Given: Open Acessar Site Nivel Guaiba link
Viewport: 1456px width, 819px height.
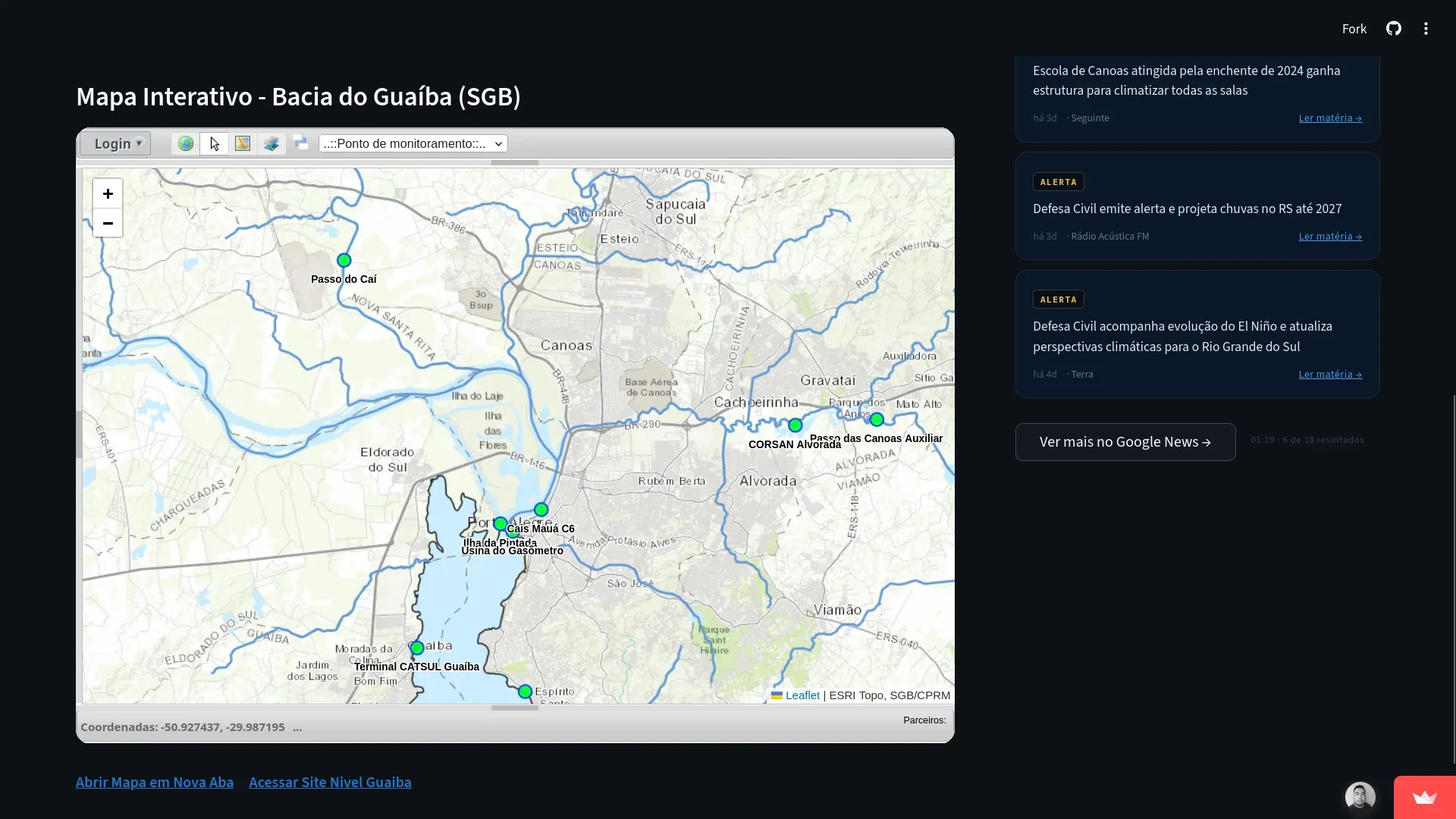Looking at the screenshot, I should [x=330, y=782].
